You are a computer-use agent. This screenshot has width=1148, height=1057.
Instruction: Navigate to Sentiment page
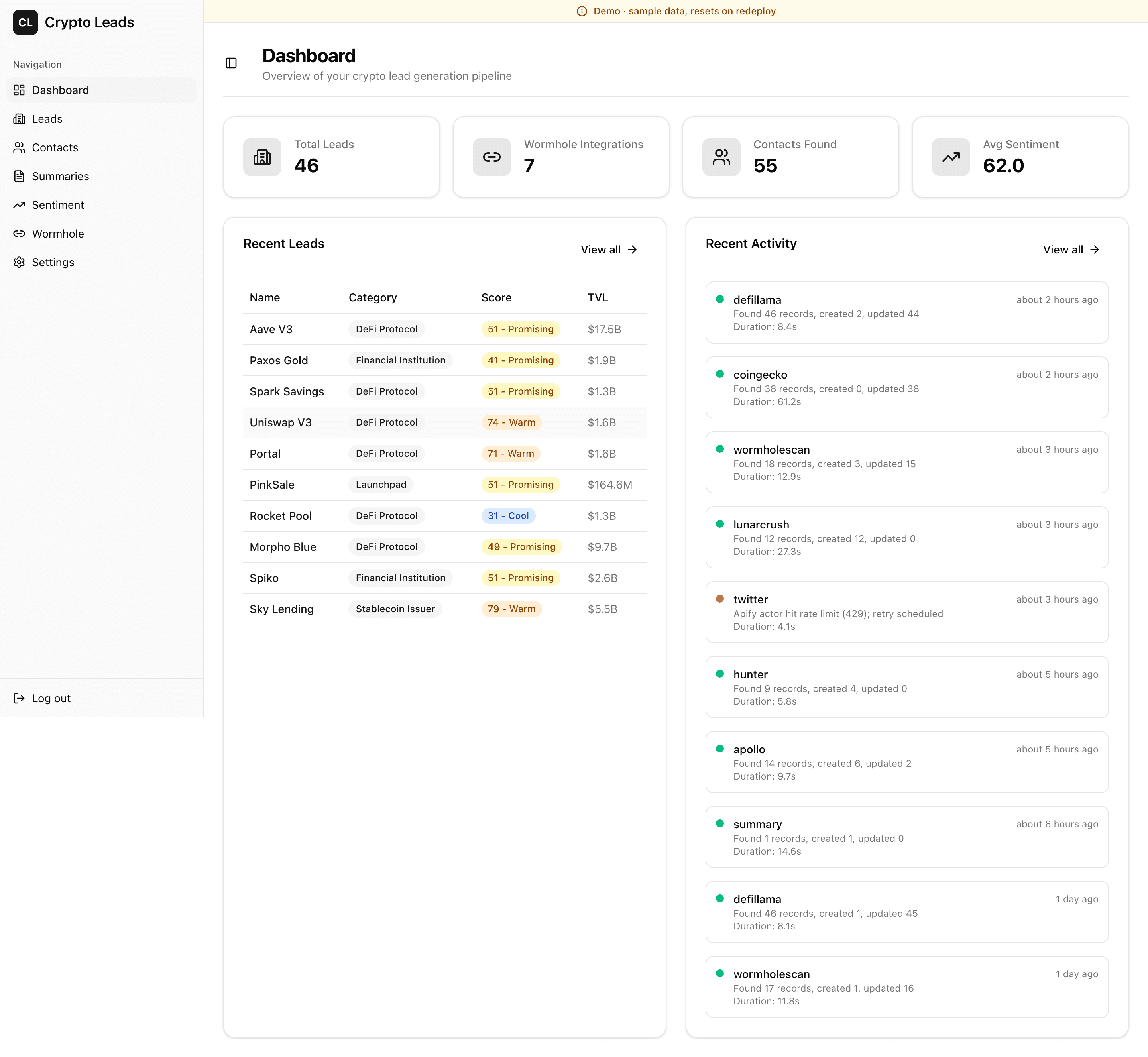[x=101, y=205]
